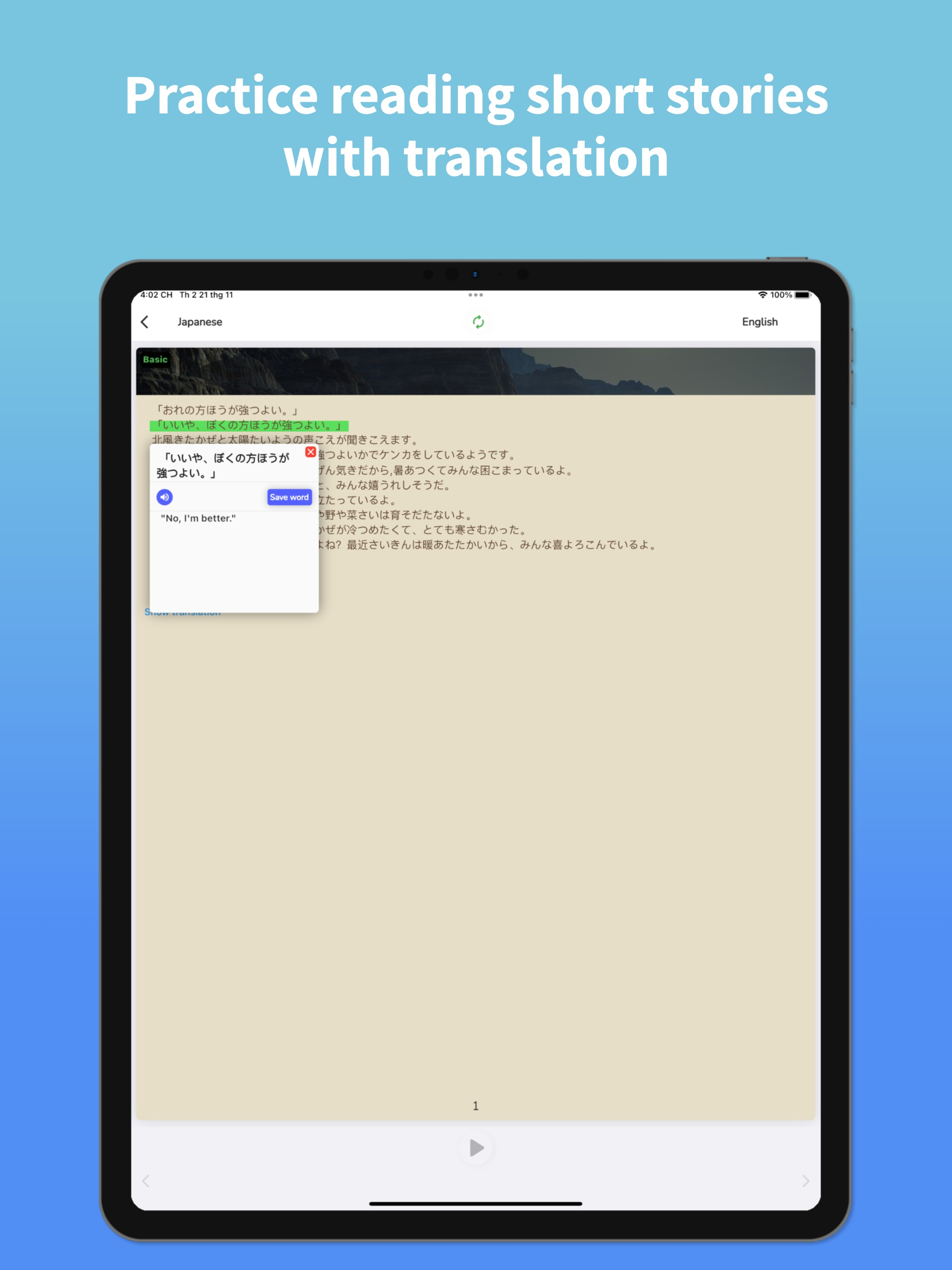
Task: Go to next page with bottom-right arrow
Action: tap(806, 1181)
